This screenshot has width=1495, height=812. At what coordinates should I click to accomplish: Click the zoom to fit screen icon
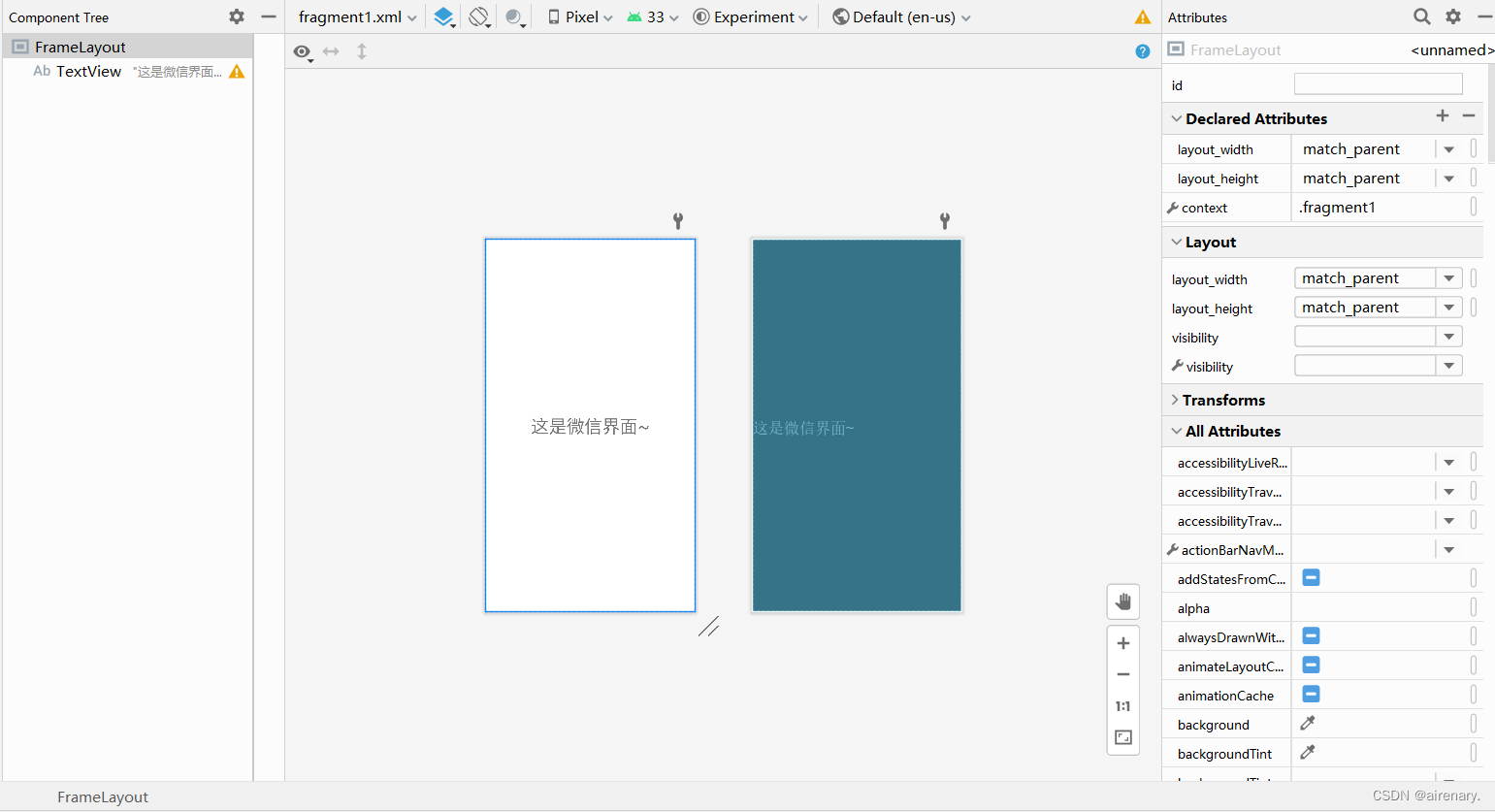pyautogui.click(x=1123, y=737)
